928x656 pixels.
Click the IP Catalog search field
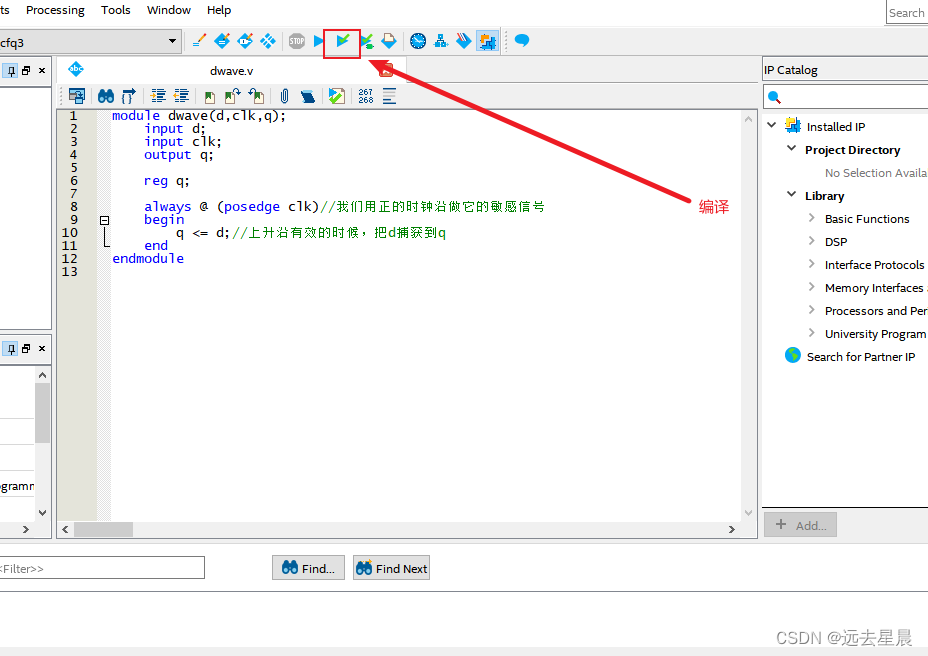coord(846,97)
